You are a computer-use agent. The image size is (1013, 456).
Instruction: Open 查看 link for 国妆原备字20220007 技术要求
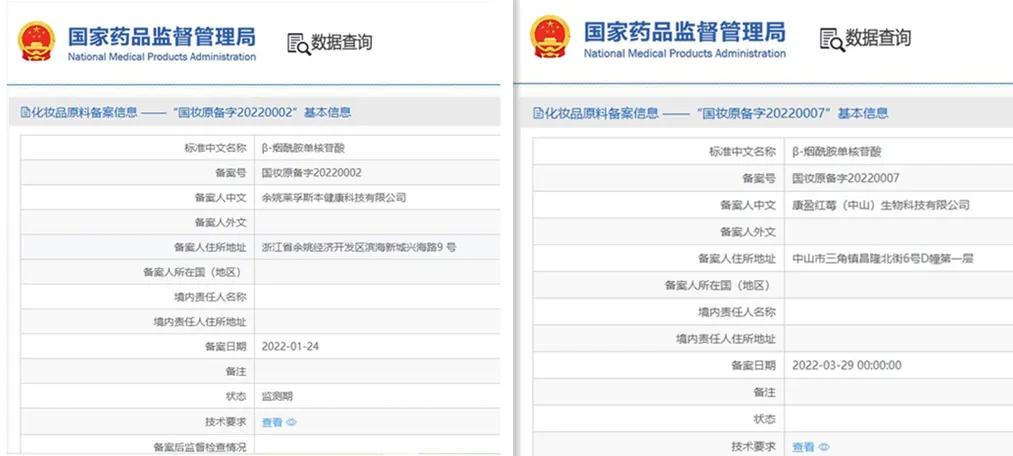click(x=803, y=447)
